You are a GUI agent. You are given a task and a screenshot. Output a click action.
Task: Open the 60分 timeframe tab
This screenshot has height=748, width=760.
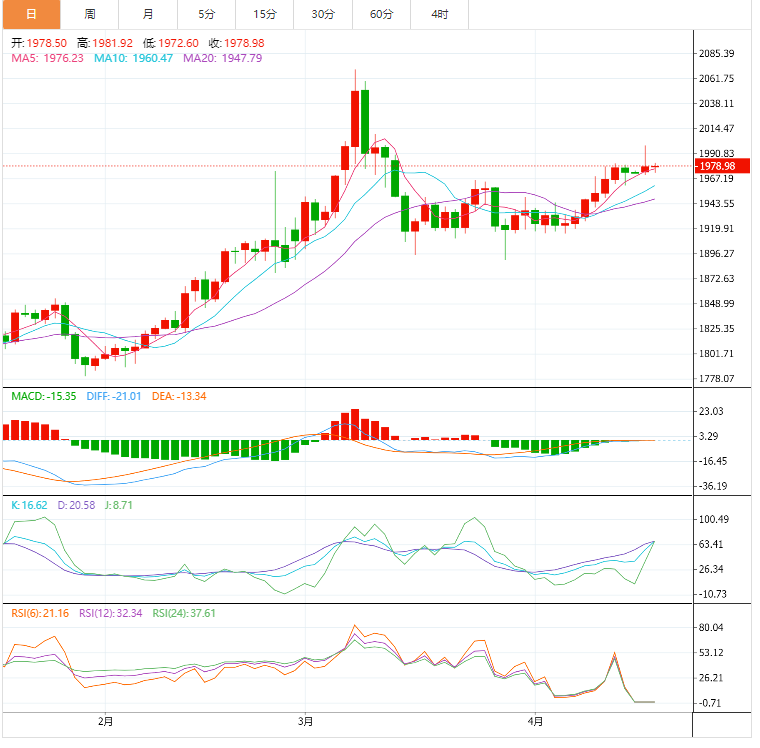[x=381, y=14]
